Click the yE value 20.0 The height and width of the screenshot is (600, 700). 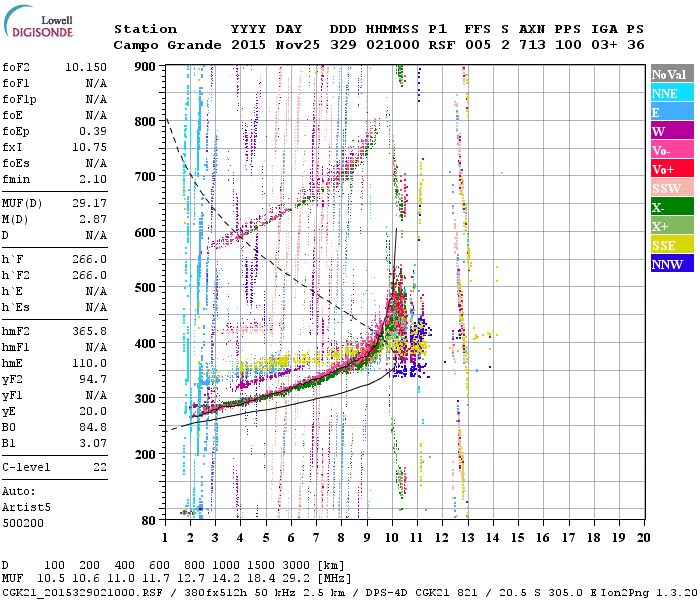point(93,411)
